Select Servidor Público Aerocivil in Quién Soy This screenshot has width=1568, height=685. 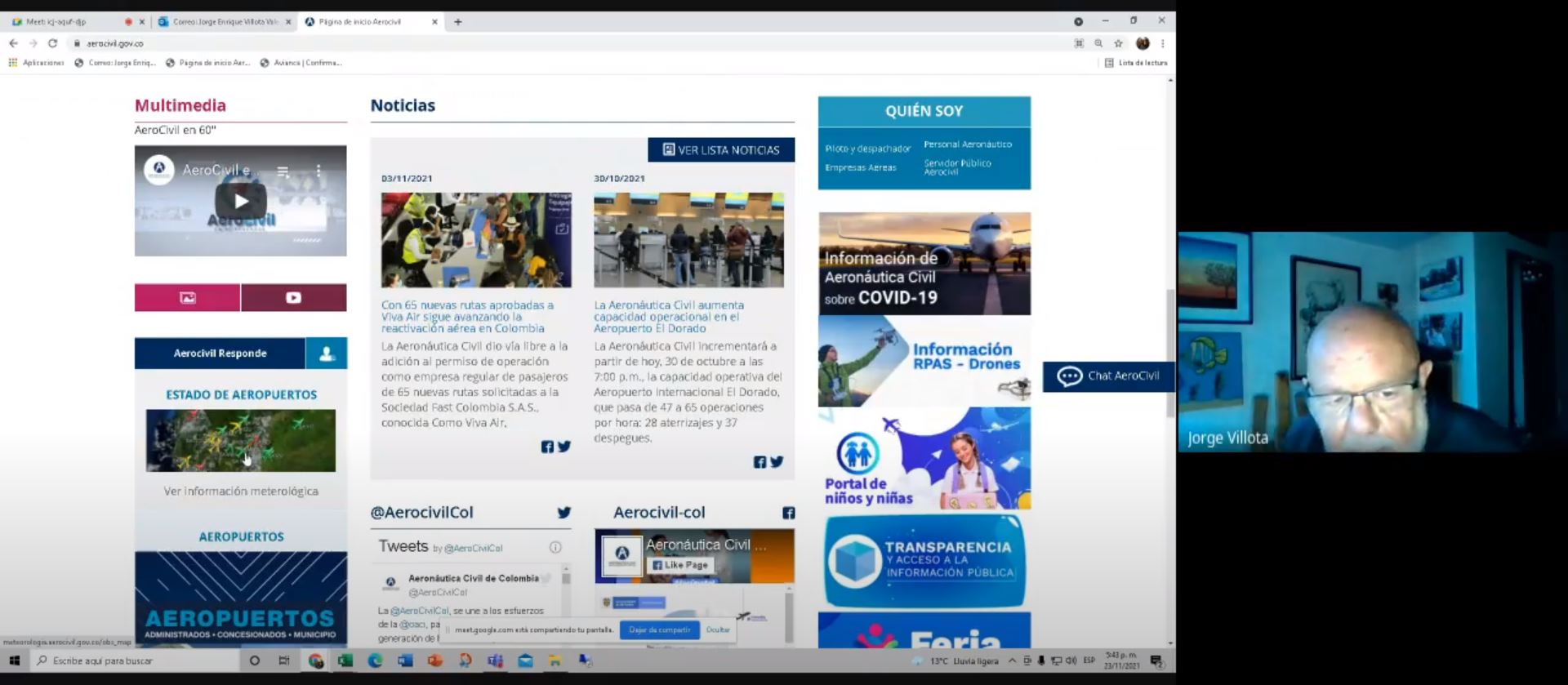pos(957,167)
